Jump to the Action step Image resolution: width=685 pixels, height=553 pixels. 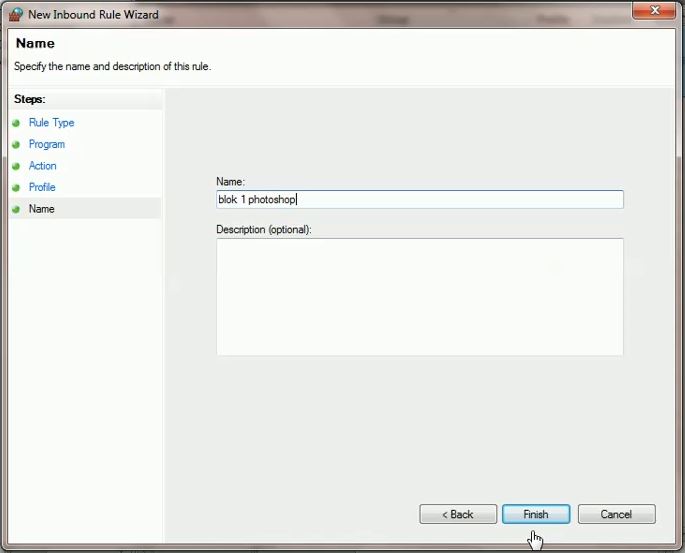pyautogui.click(x=42, y=166)
